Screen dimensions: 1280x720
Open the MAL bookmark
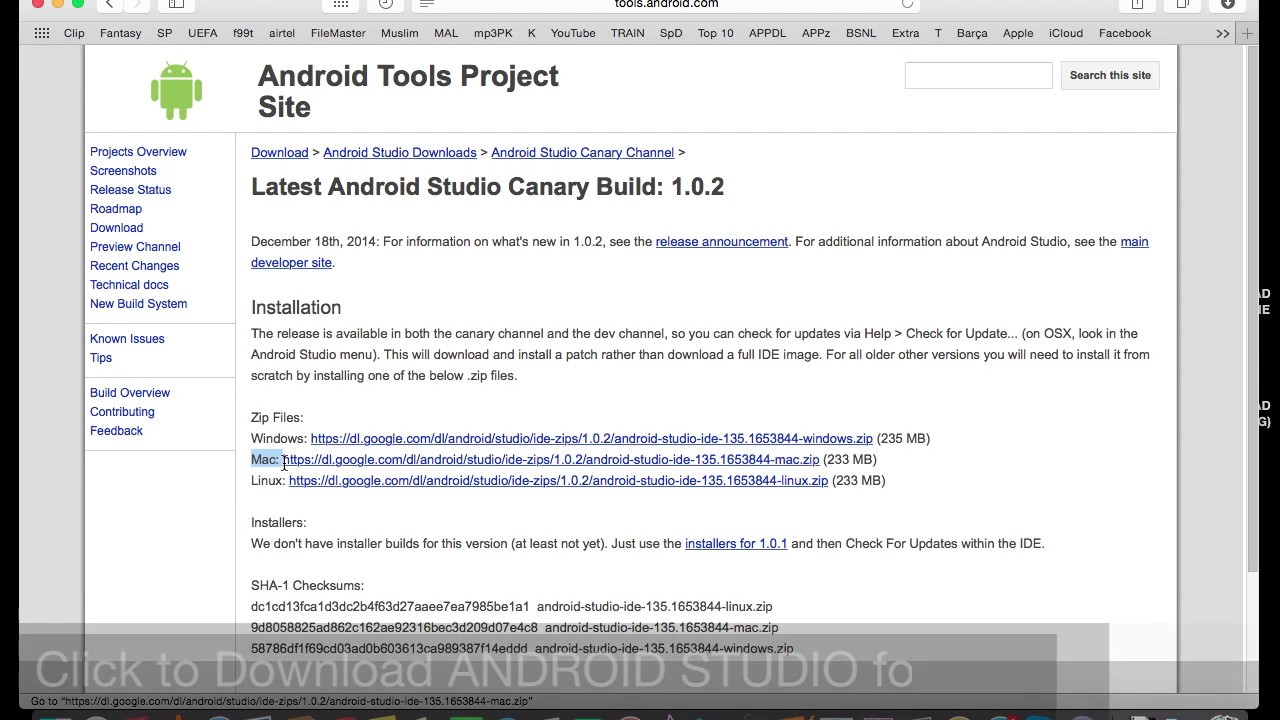[x=446, y=33]
